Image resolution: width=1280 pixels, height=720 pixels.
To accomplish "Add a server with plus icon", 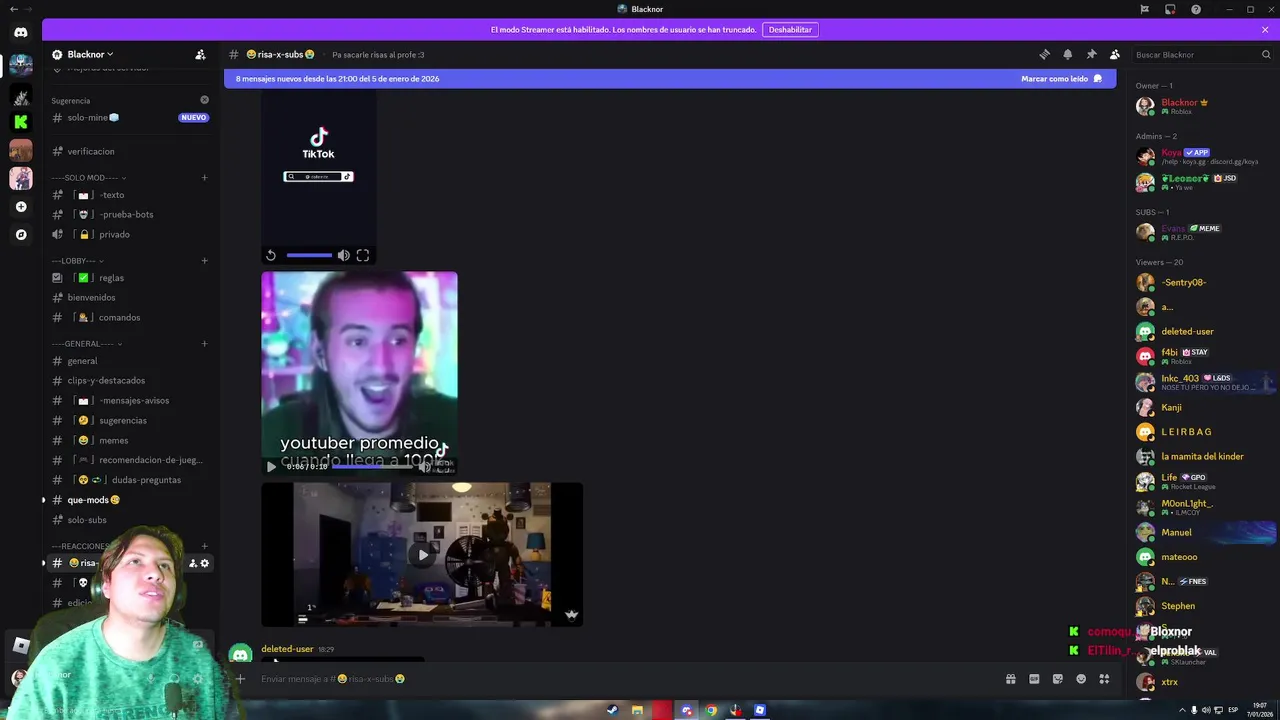I will pos(21,207).
